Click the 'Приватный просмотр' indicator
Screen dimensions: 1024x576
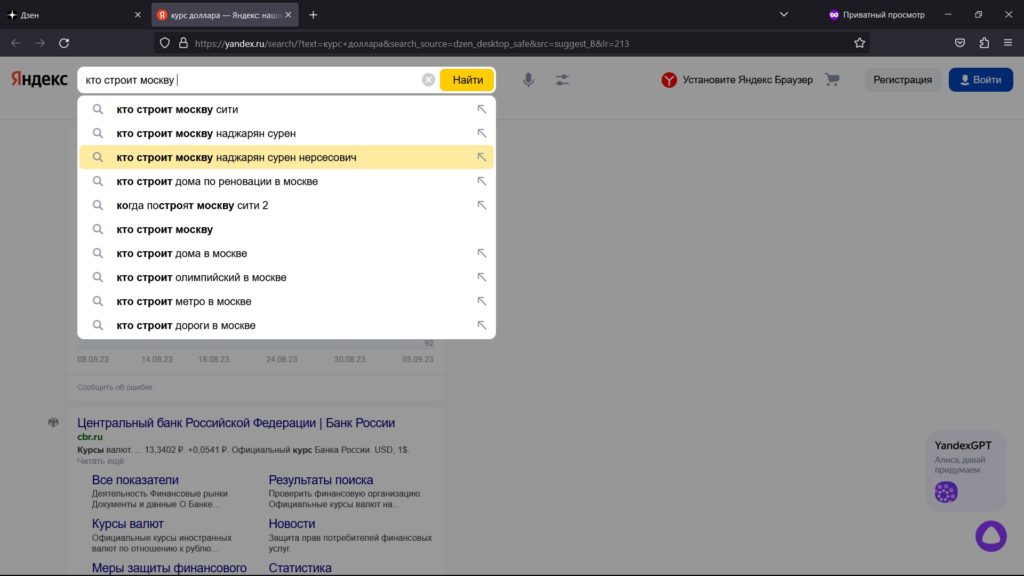876,14
